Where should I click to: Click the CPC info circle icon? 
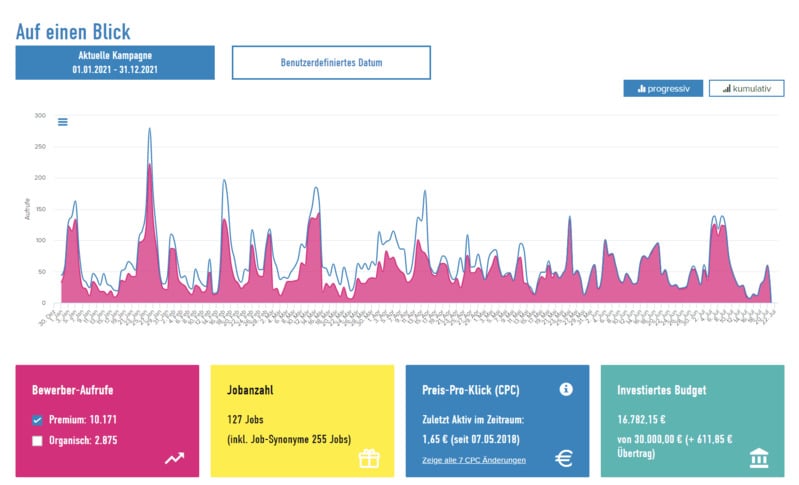[566, 389]
